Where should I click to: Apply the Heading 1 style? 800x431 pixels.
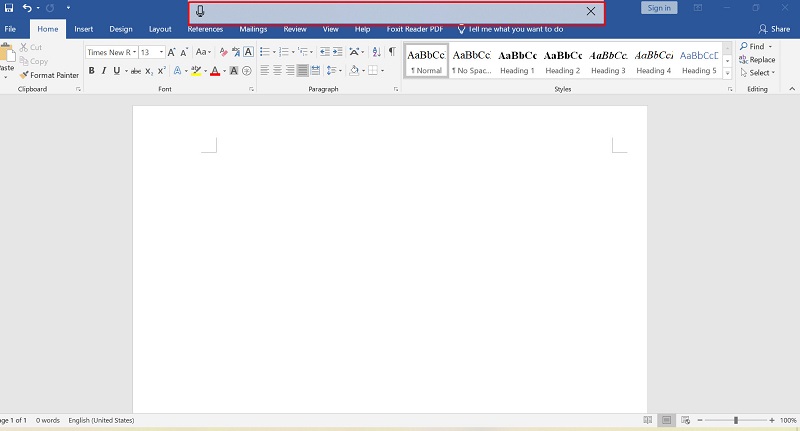(517, 60)
